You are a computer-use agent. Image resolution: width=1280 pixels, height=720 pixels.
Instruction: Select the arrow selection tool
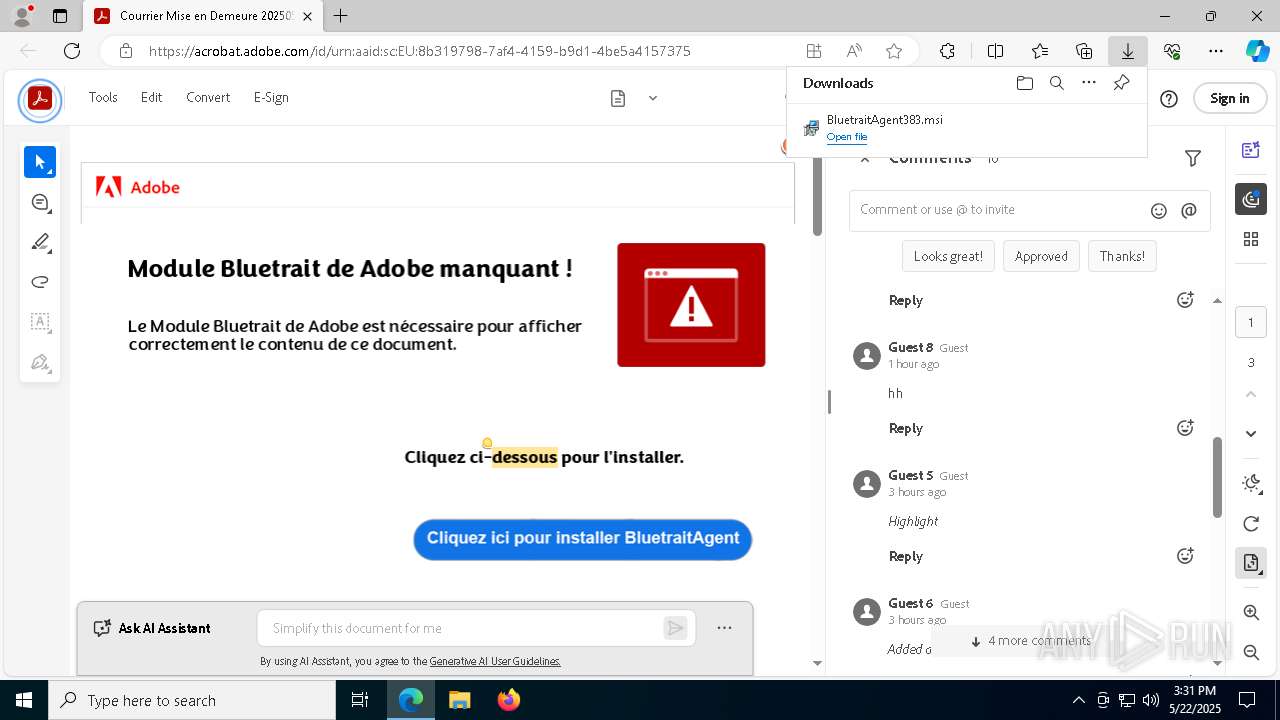tap(40, 162)
